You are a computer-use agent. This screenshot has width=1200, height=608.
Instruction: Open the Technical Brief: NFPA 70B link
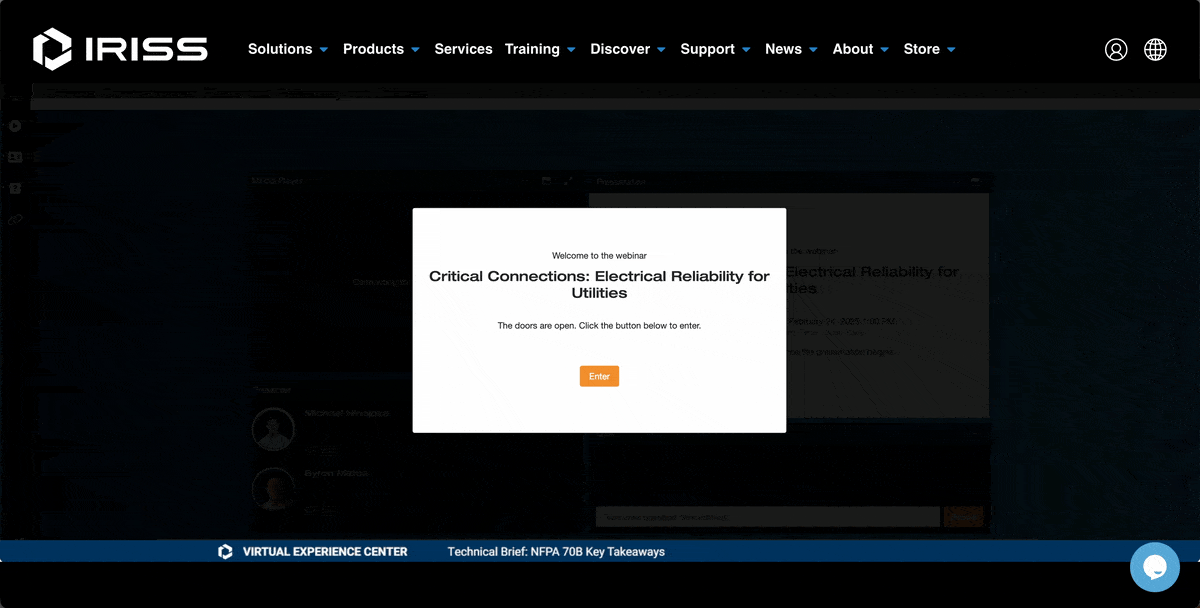(556, 551)
